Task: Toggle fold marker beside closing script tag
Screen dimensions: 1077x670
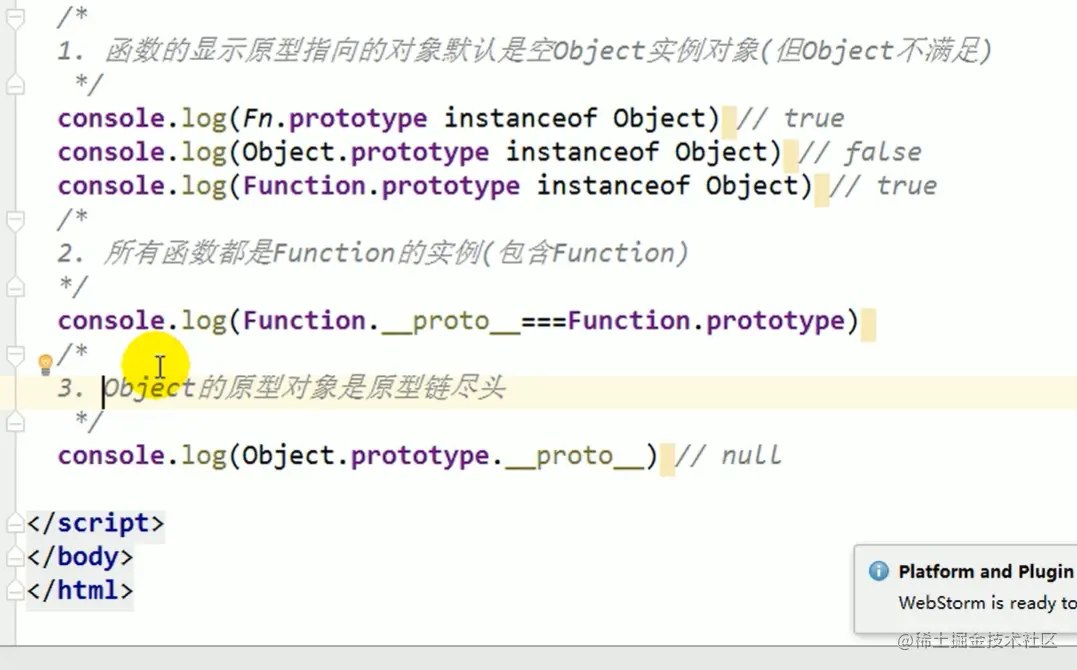Action: click(x=15, y=523)
